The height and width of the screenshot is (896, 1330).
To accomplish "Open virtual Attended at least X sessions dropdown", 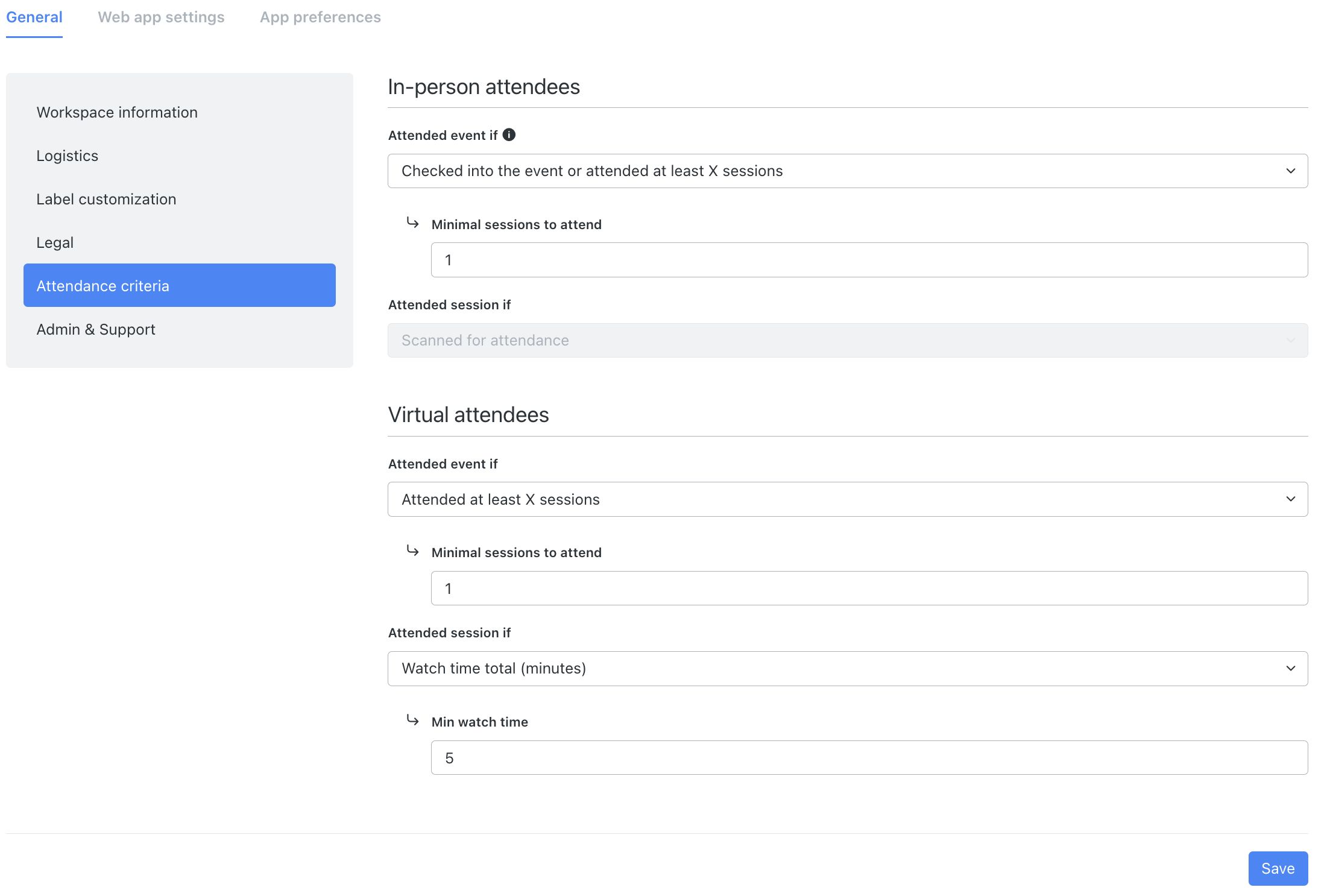I will (x=848, y=499).
